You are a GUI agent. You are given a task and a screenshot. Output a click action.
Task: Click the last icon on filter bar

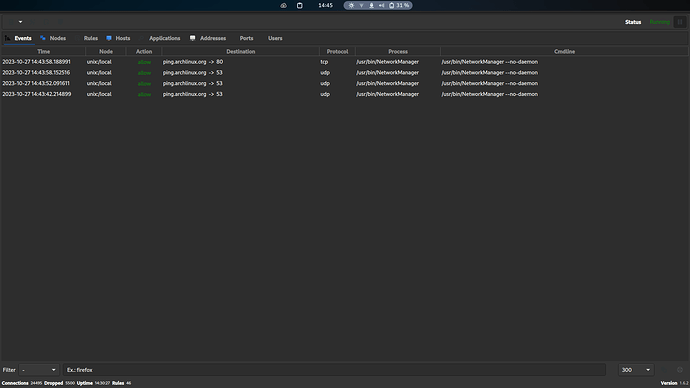pyautogui.click(x=680, y=370)
